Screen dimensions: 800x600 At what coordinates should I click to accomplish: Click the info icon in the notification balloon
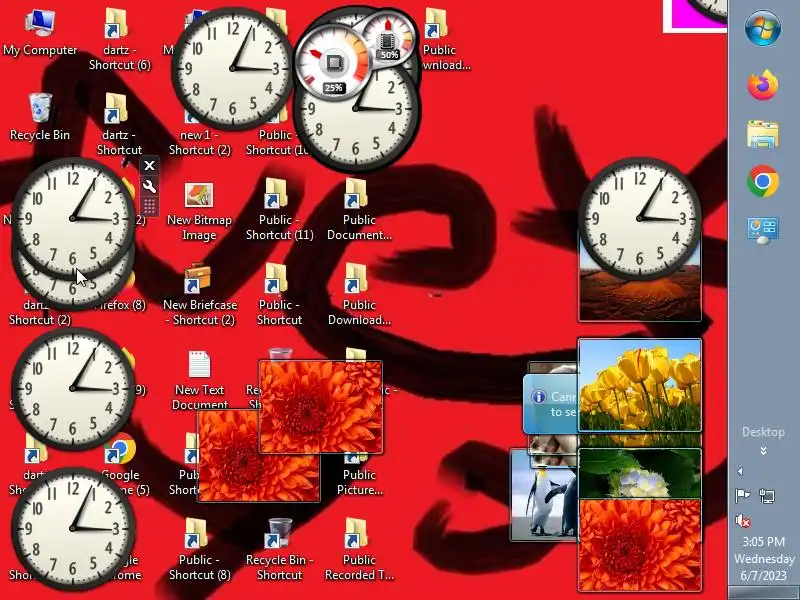(x=538, y=396)
